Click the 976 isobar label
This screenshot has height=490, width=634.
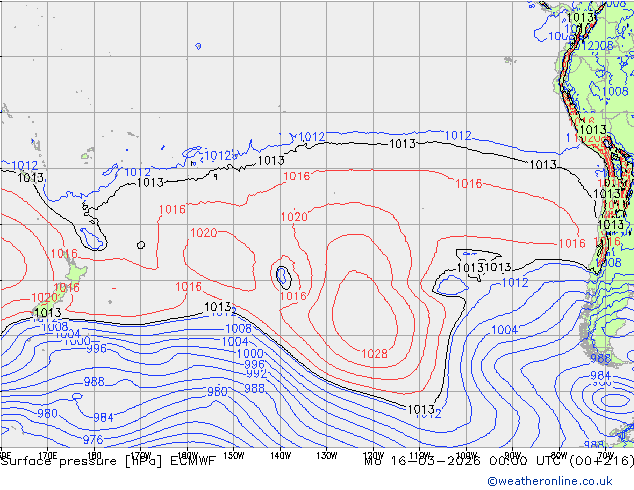(93, 439)
